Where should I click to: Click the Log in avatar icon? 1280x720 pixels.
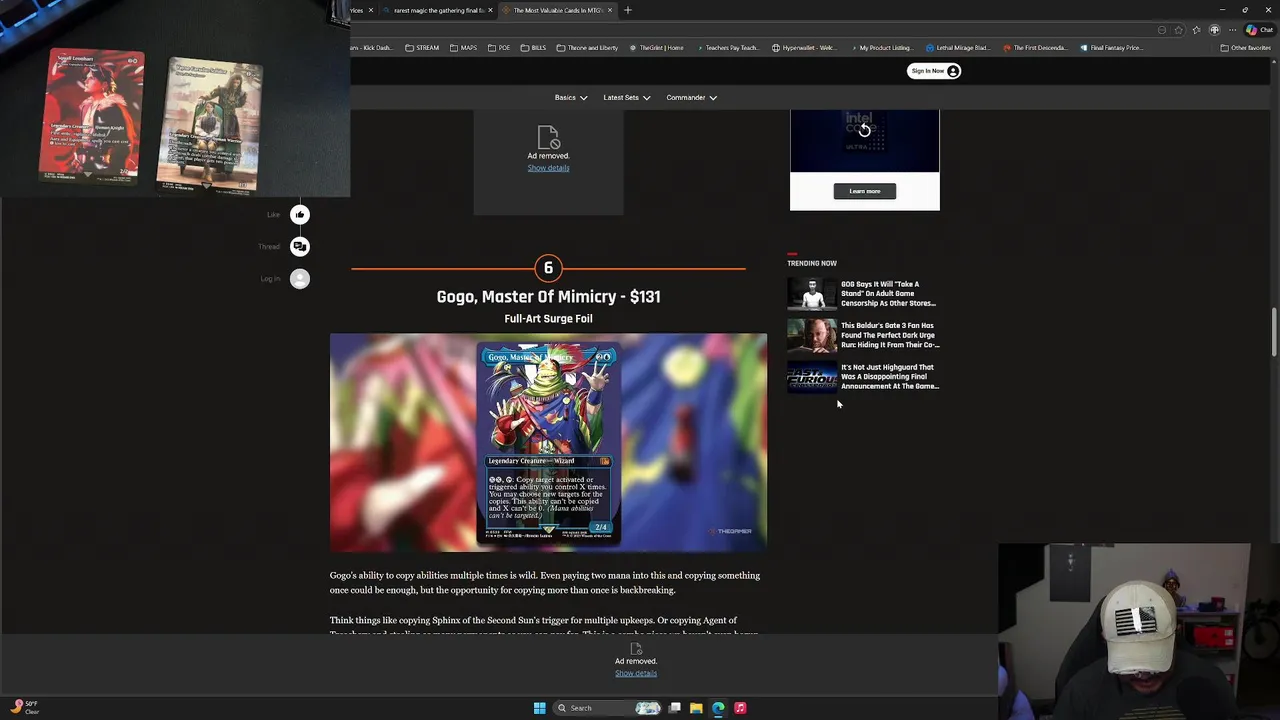[299, 279]
